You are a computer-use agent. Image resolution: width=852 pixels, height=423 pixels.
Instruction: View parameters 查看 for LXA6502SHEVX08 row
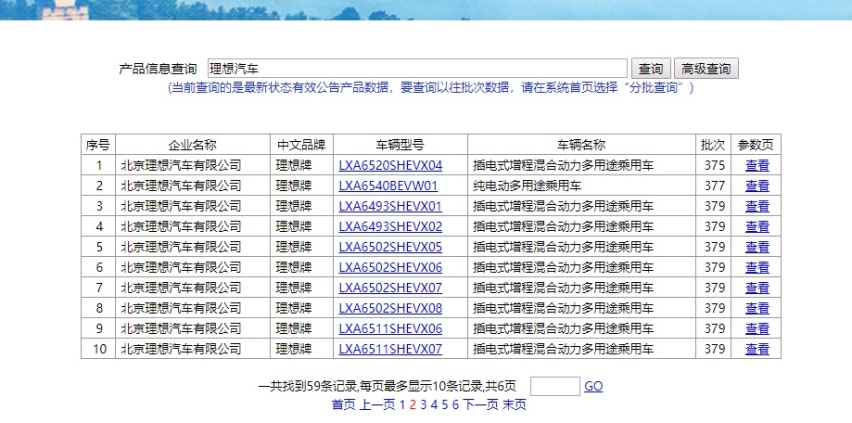click(757, 308)
